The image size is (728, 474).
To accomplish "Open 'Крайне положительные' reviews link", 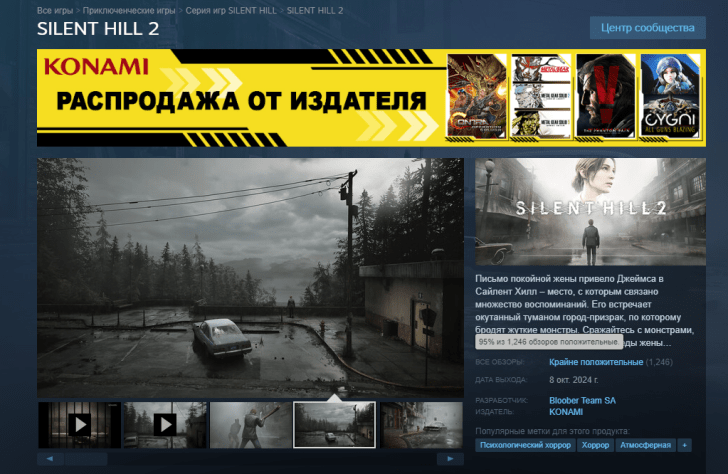I will point(596,362).
